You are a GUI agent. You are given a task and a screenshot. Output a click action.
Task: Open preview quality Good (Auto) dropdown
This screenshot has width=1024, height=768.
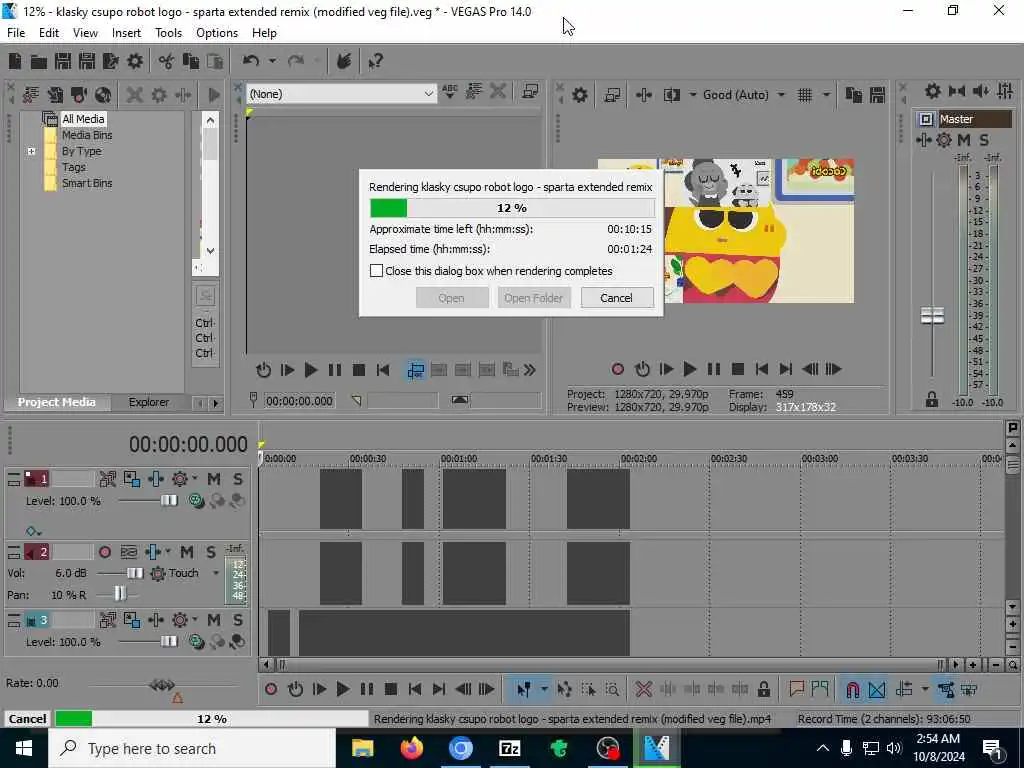781,95
